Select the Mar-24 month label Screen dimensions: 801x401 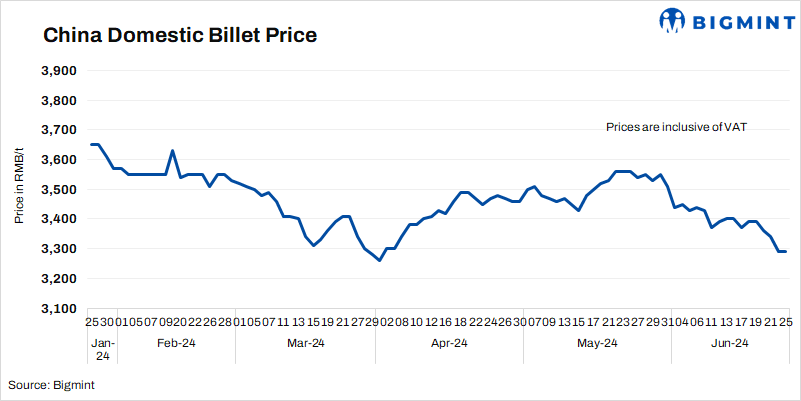pos(306,344)
